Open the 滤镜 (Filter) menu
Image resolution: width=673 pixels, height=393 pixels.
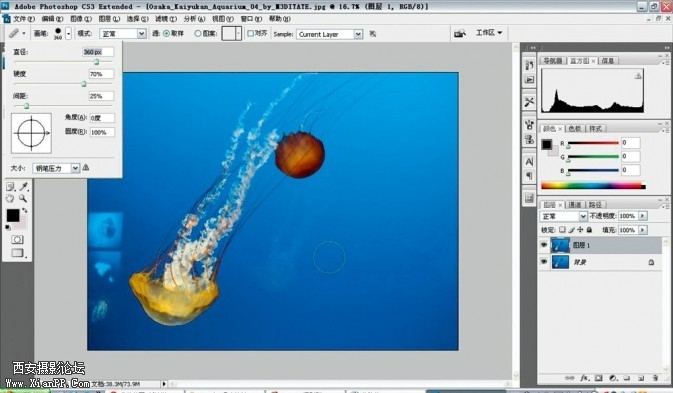coord(166,19)
